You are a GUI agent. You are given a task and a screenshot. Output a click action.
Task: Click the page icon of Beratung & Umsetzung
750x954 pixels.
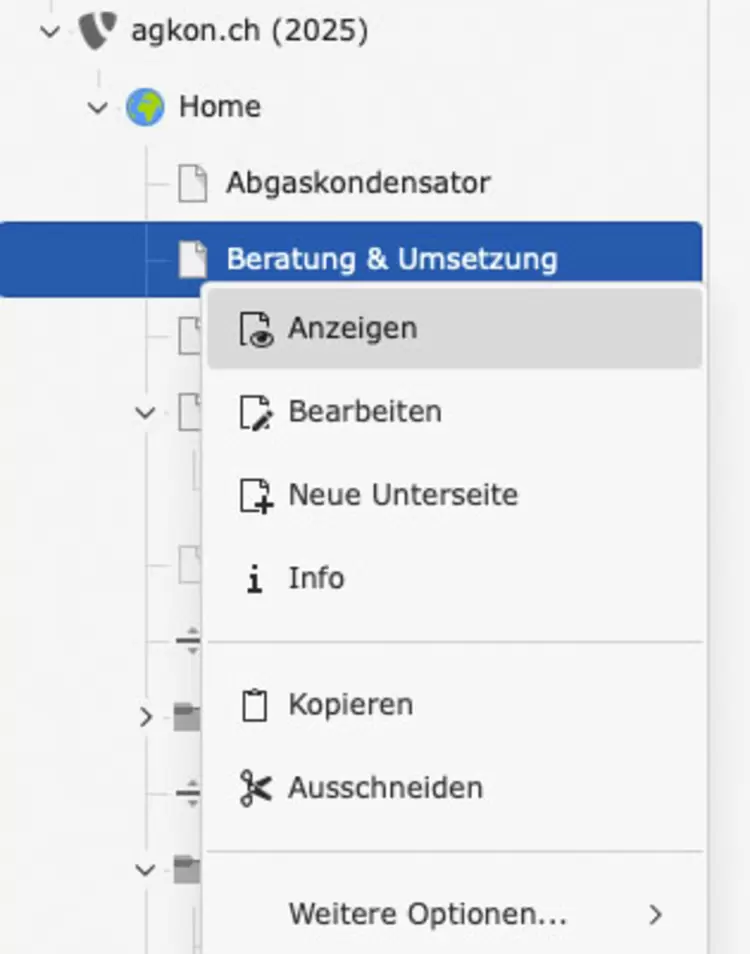pyautogui.click(x=193, y=259)
